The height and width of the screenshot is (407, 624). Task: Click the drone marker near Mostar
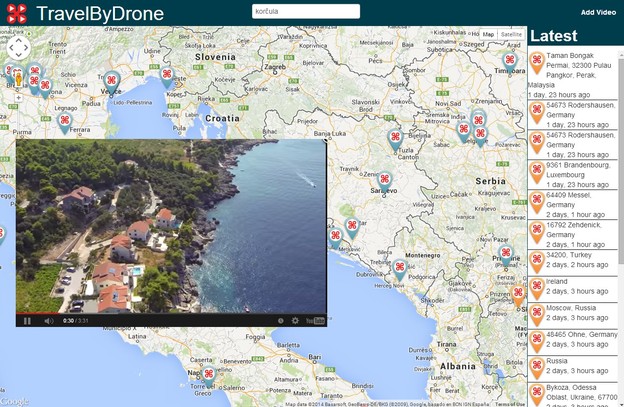[x=352, y=228]
